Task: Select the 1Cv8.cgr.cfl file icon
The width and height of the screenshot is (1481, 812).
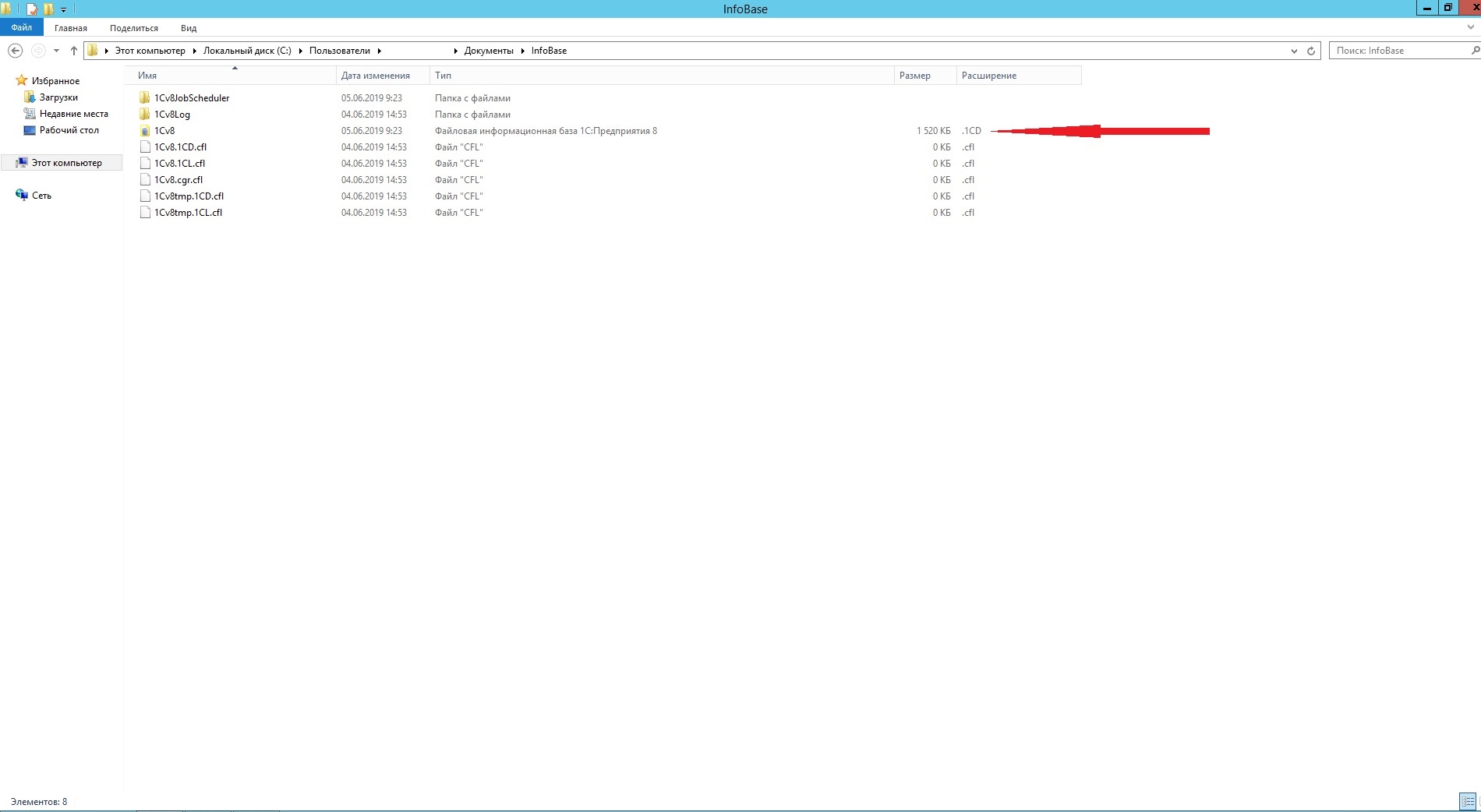Action: [x=144, y=179]
